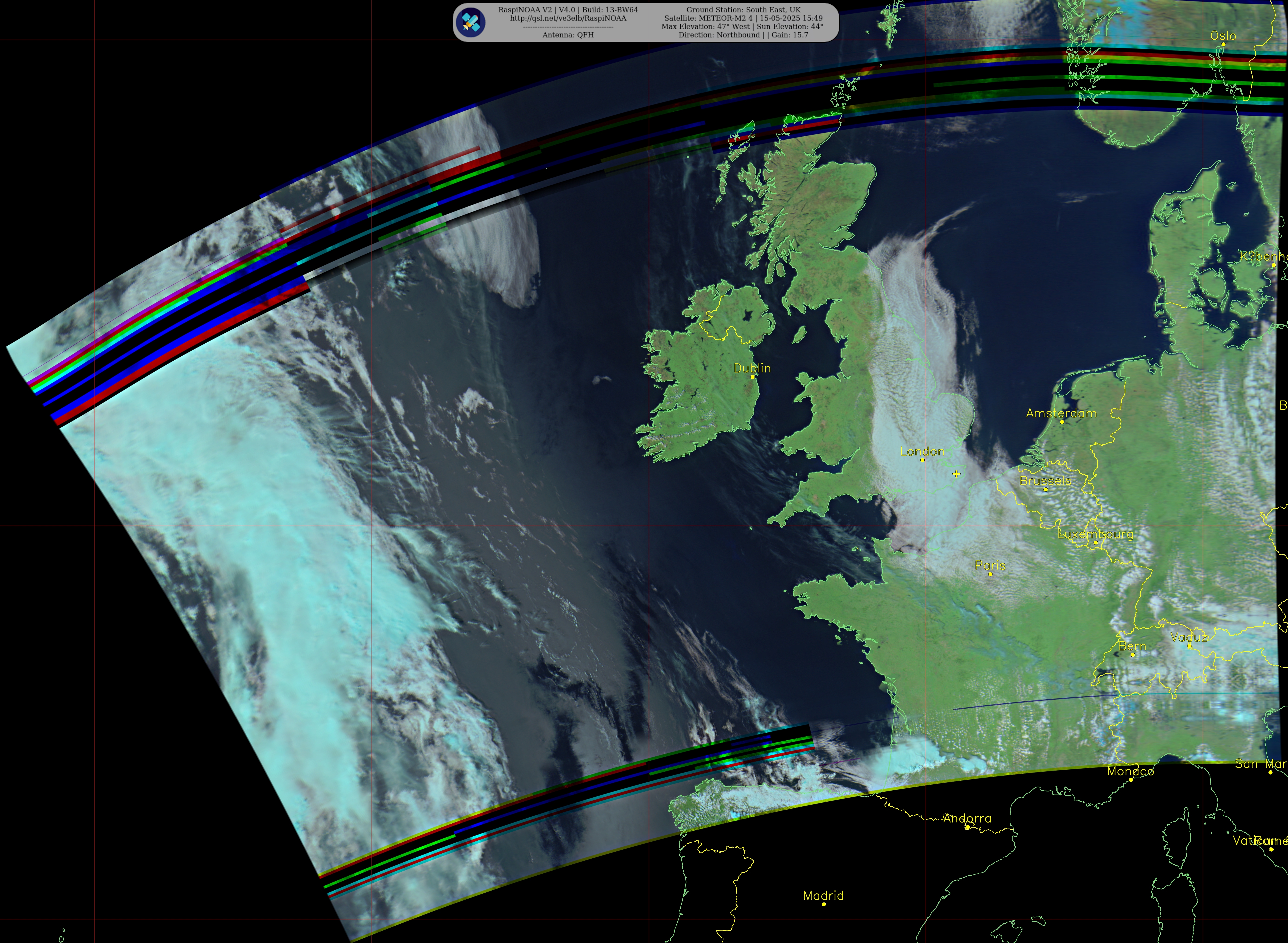
Task: Select 'RaspiNOAA V2 | V4.0 | Build: 13-BW64' text
Action: tap(568, 10)
